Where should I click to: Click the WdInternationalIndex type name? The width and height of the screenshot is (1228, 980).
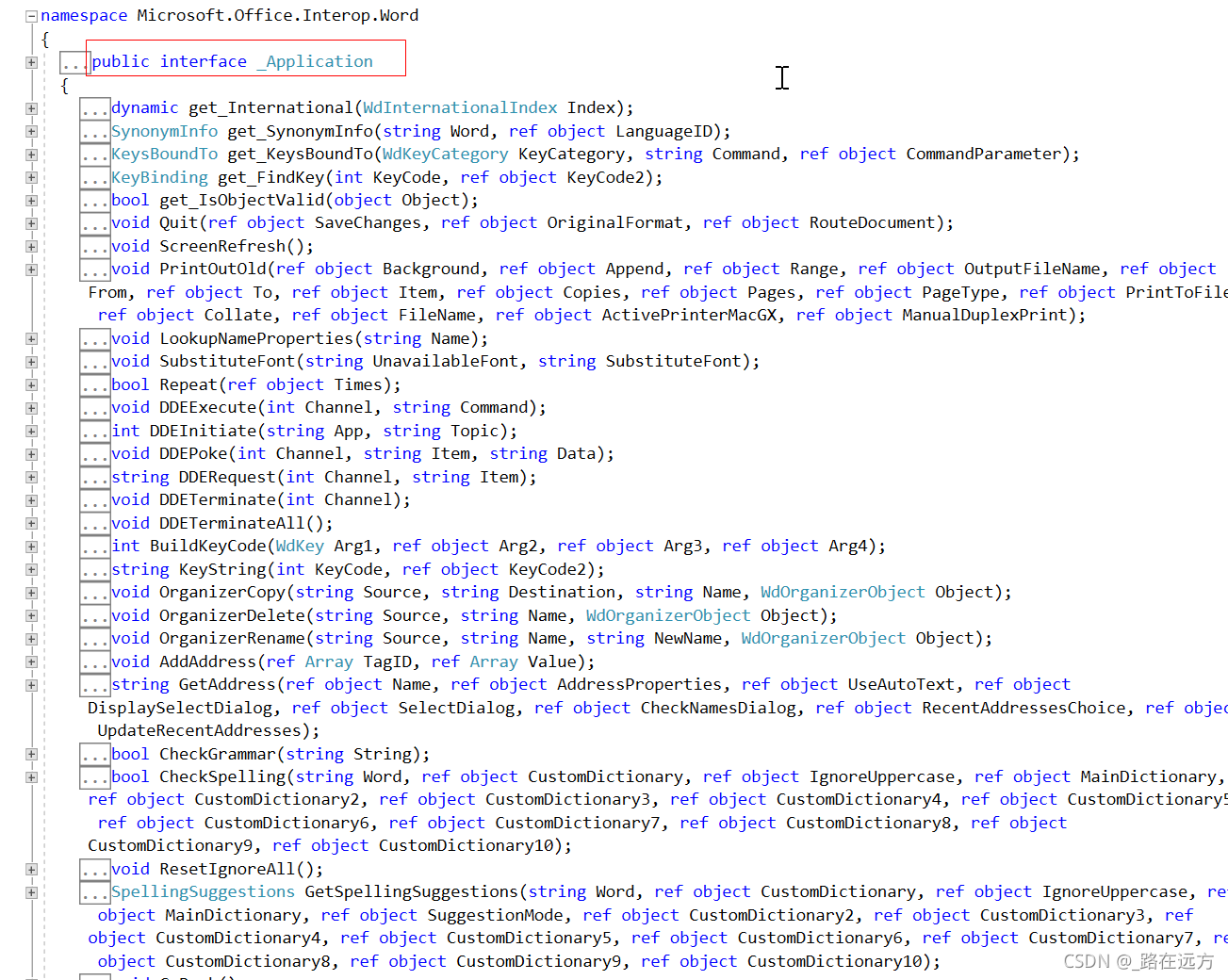(x=459, y=107)
